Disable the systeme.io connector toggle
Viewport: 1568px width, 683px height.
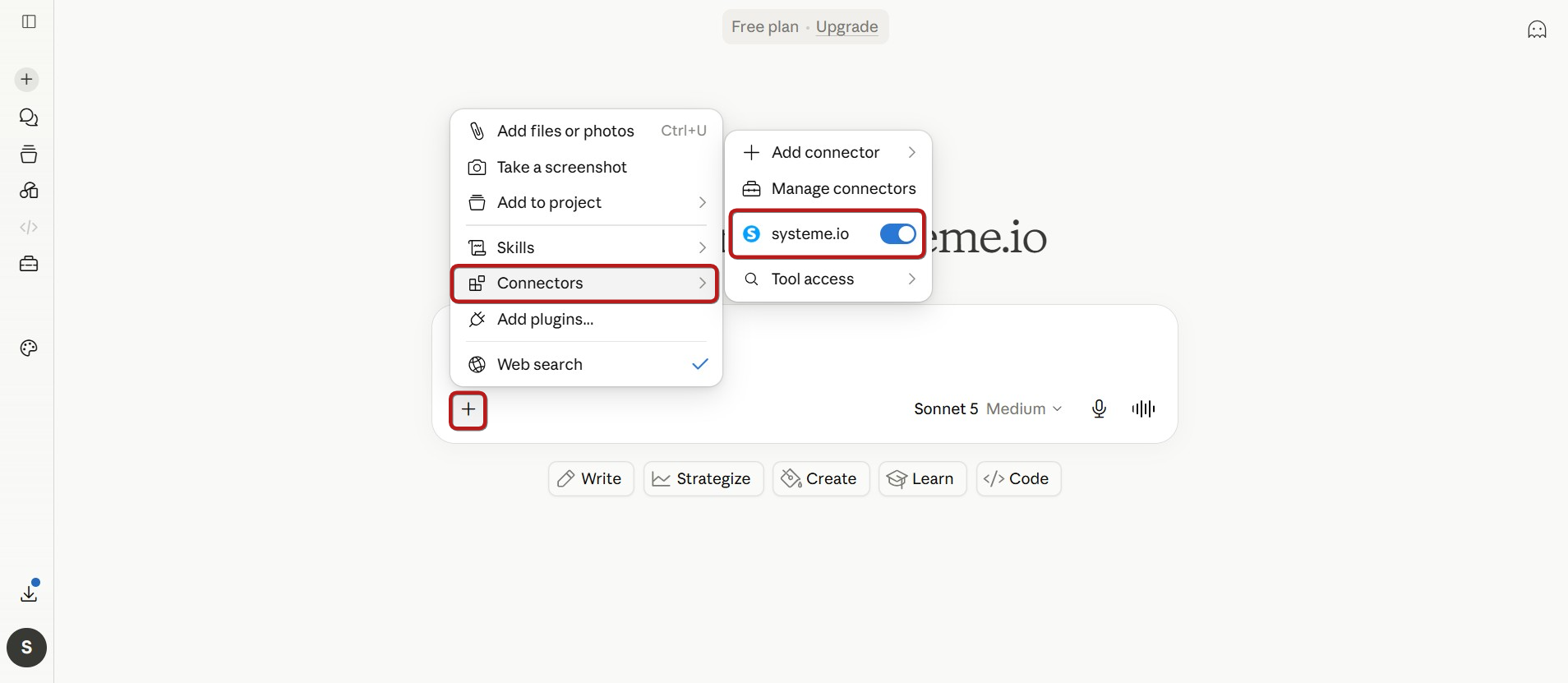(x=897, y=234)
